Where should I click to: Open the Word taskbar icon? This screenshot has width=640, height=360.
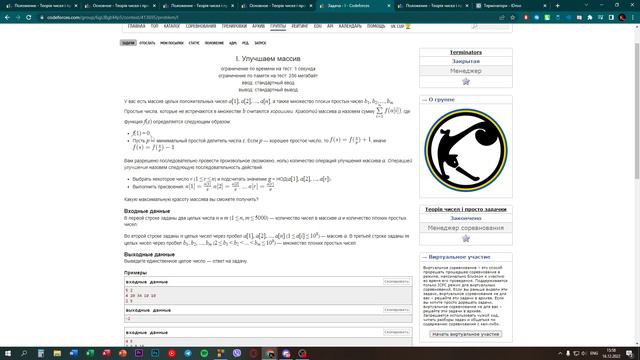point(73,353)
